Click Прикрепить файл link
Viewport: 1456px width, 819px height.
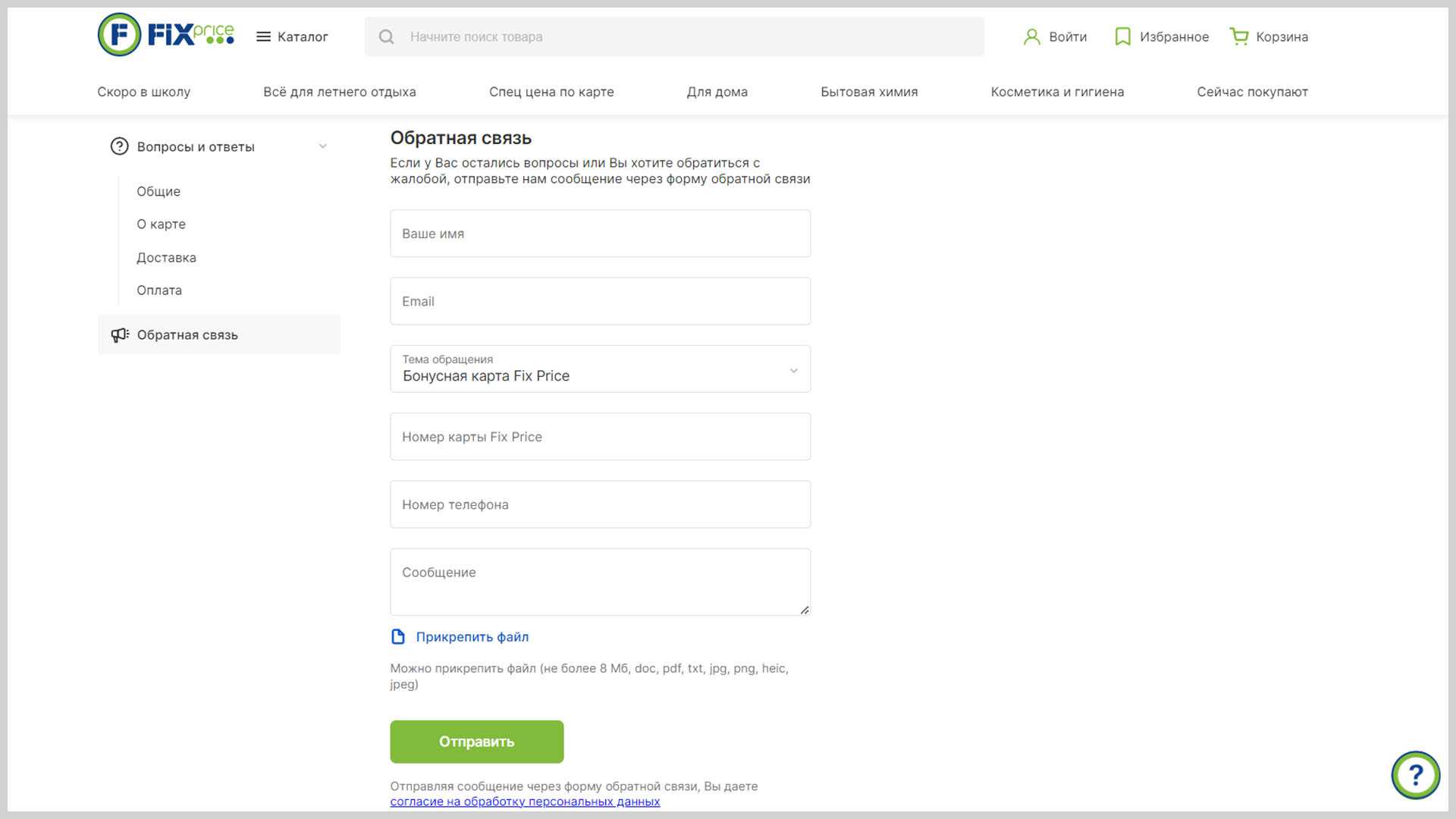coord(472,637)
